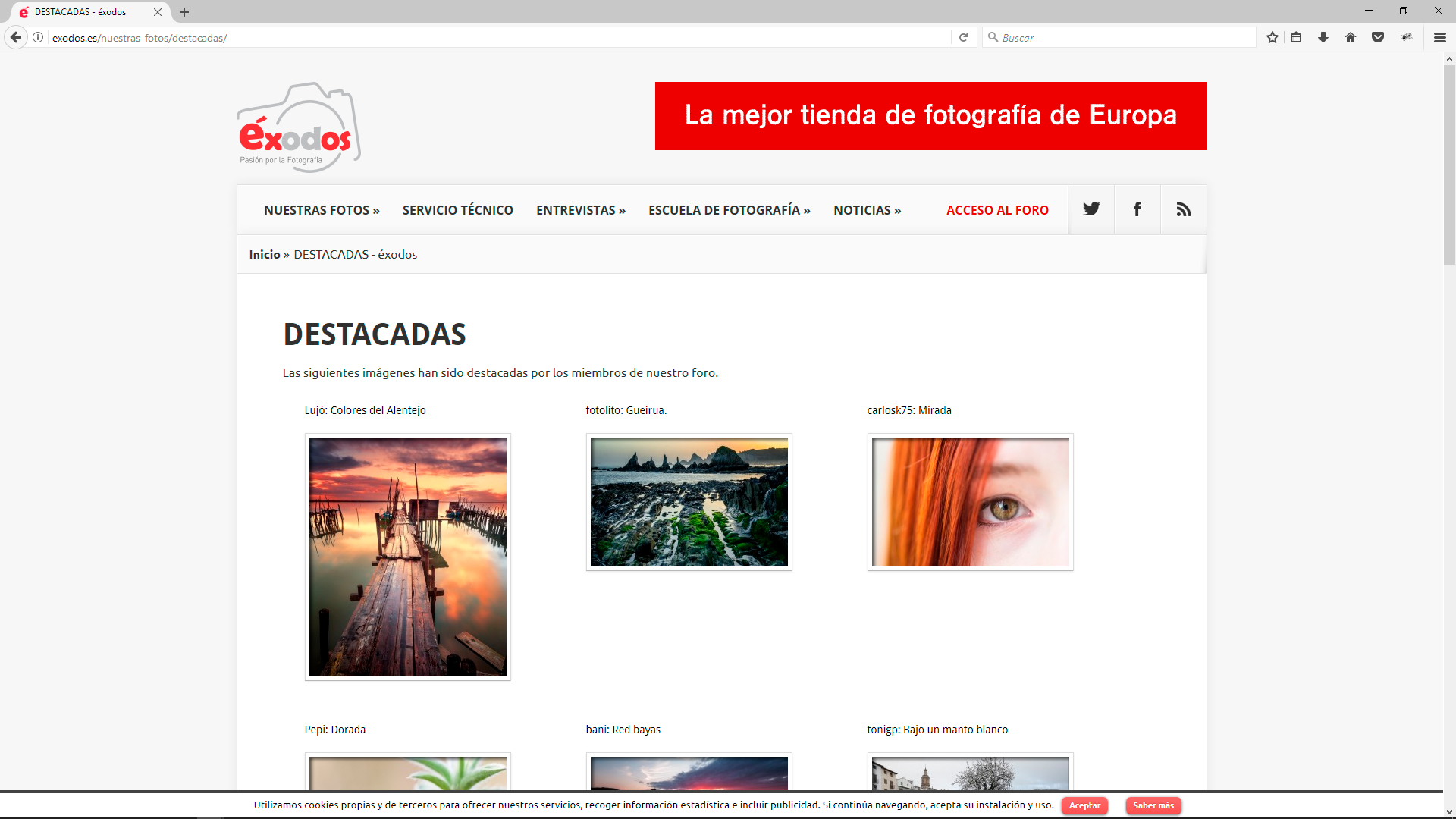Click caption fotolito: Gueirua.
Viewport: 1456px width, 819px height.
[626, 410]
